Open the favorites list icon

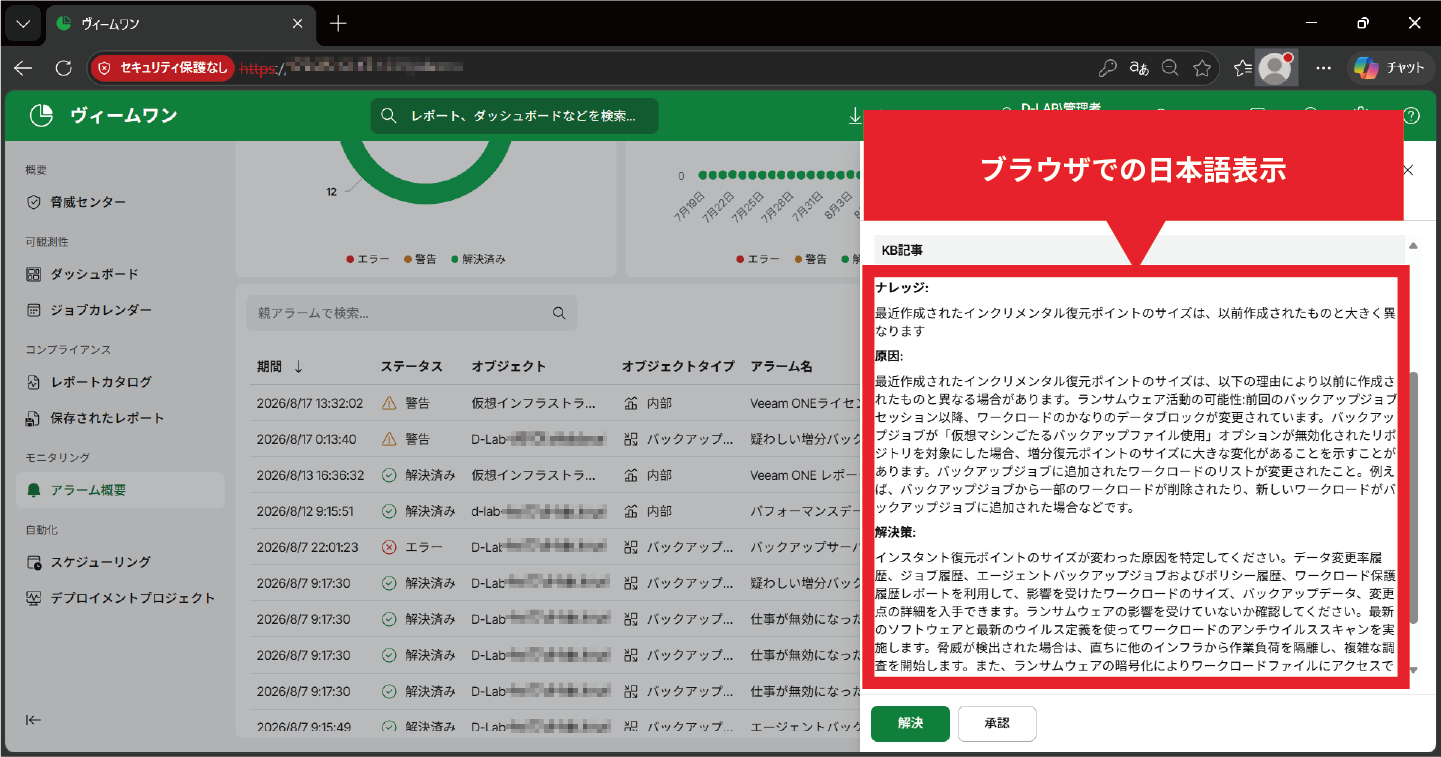coord(1243,68)
